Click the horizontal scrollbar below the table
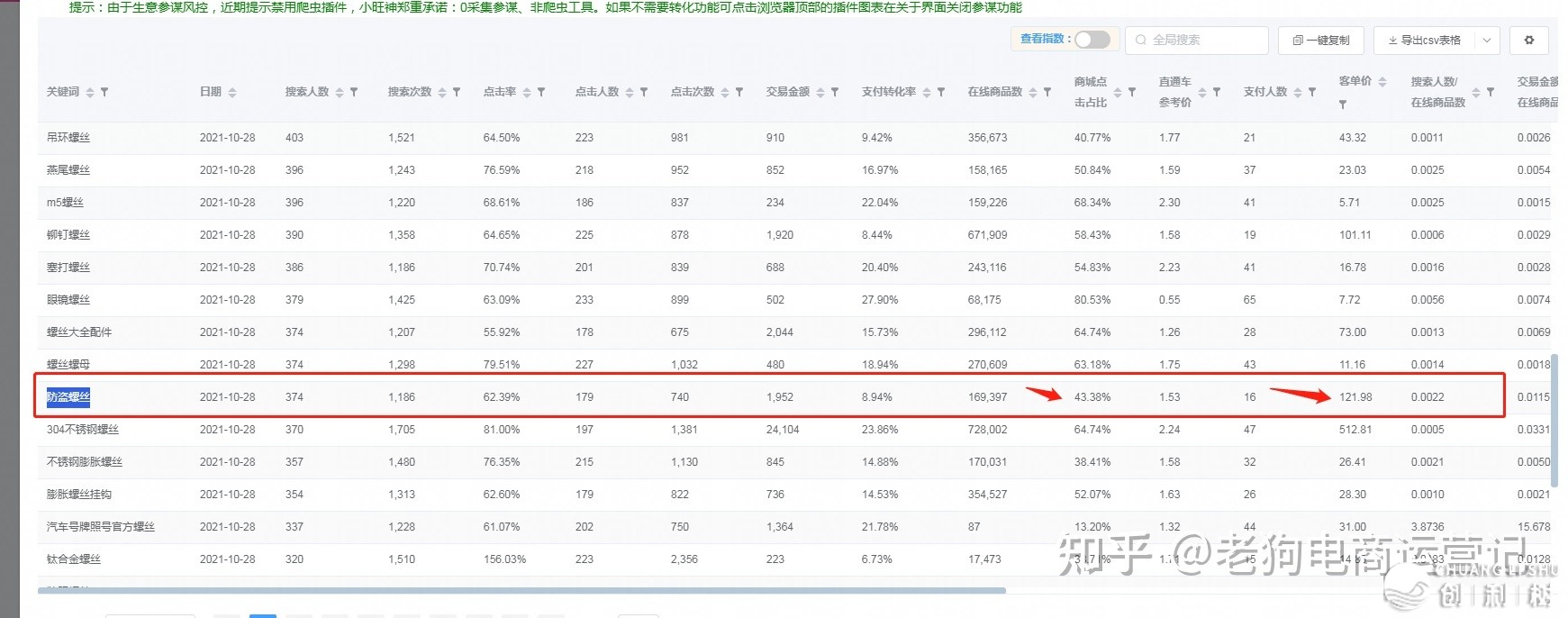The image size is (1568, 618). coord(521,591)
